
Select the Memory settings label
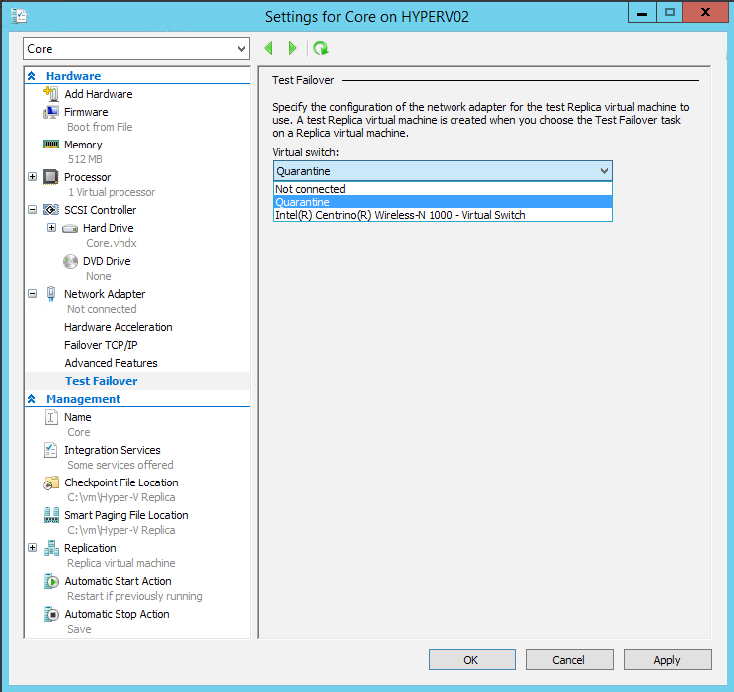pos(83,145)
